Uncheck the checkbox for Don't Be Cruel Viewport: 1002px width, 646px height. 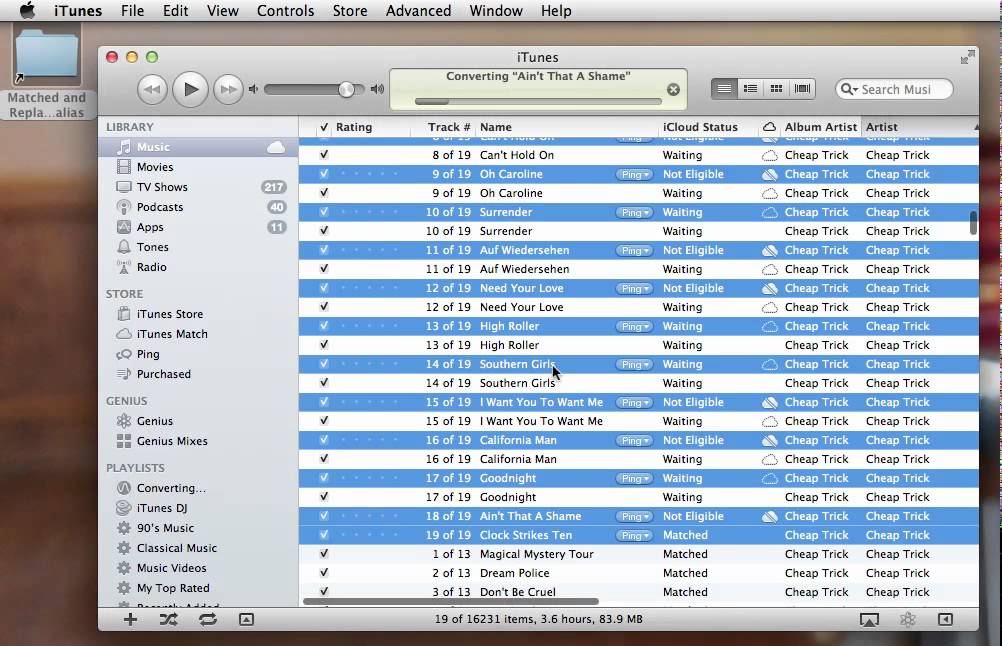point(324,591)
